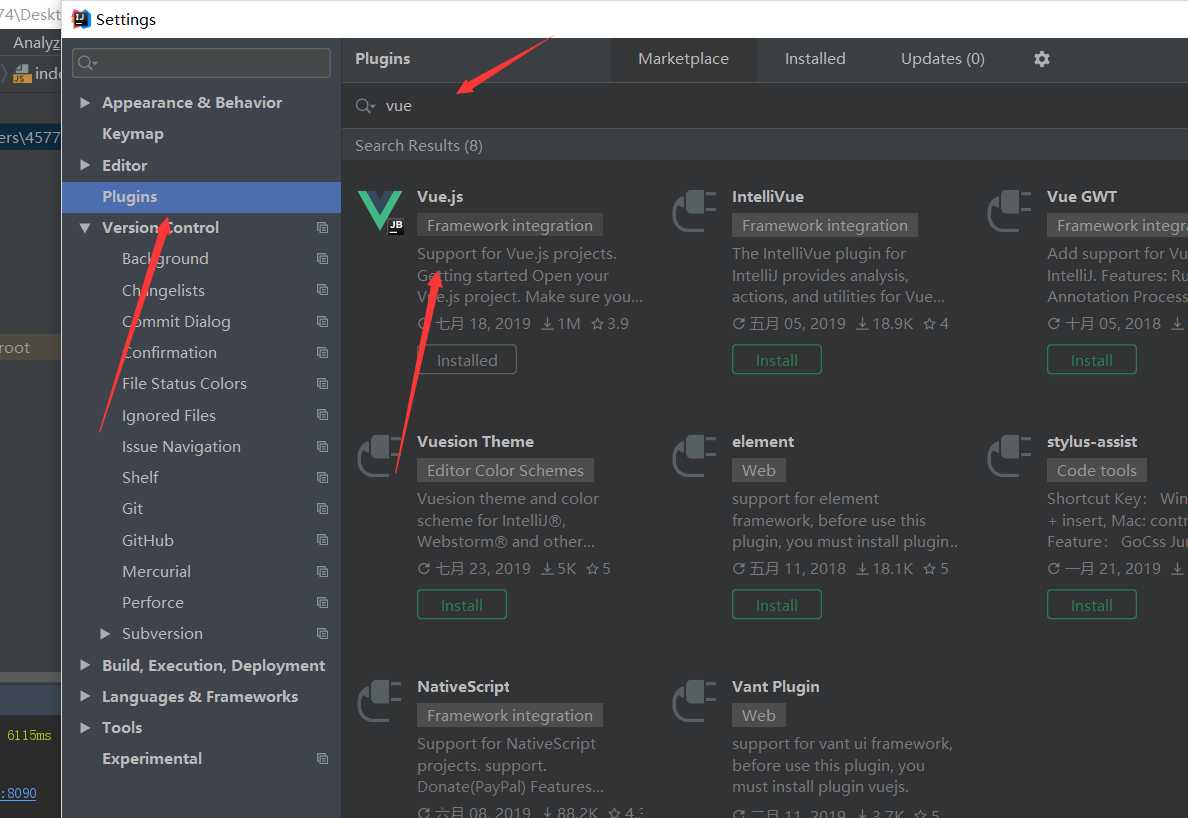Screen dimensions: 1188x818
Task: Expand the Tools settings section
Action: pos(85,727)
